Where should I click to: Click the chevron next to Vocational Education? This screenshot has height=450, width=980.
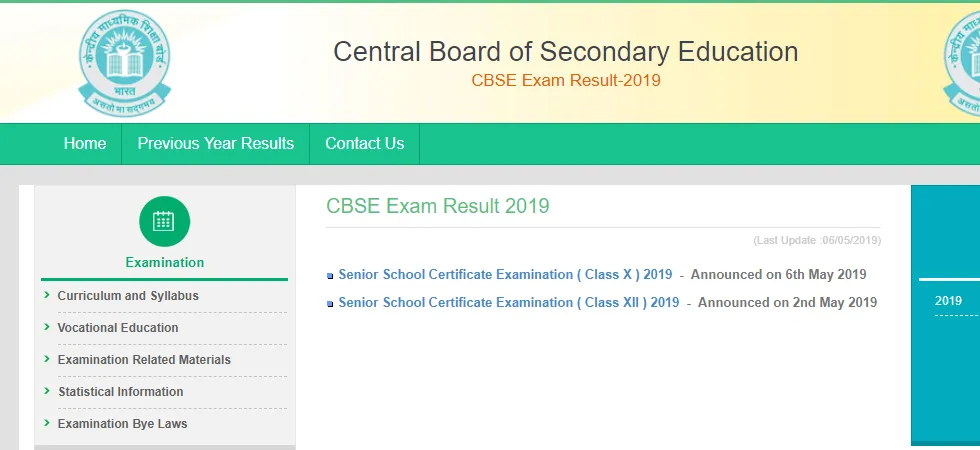point(47,326)
